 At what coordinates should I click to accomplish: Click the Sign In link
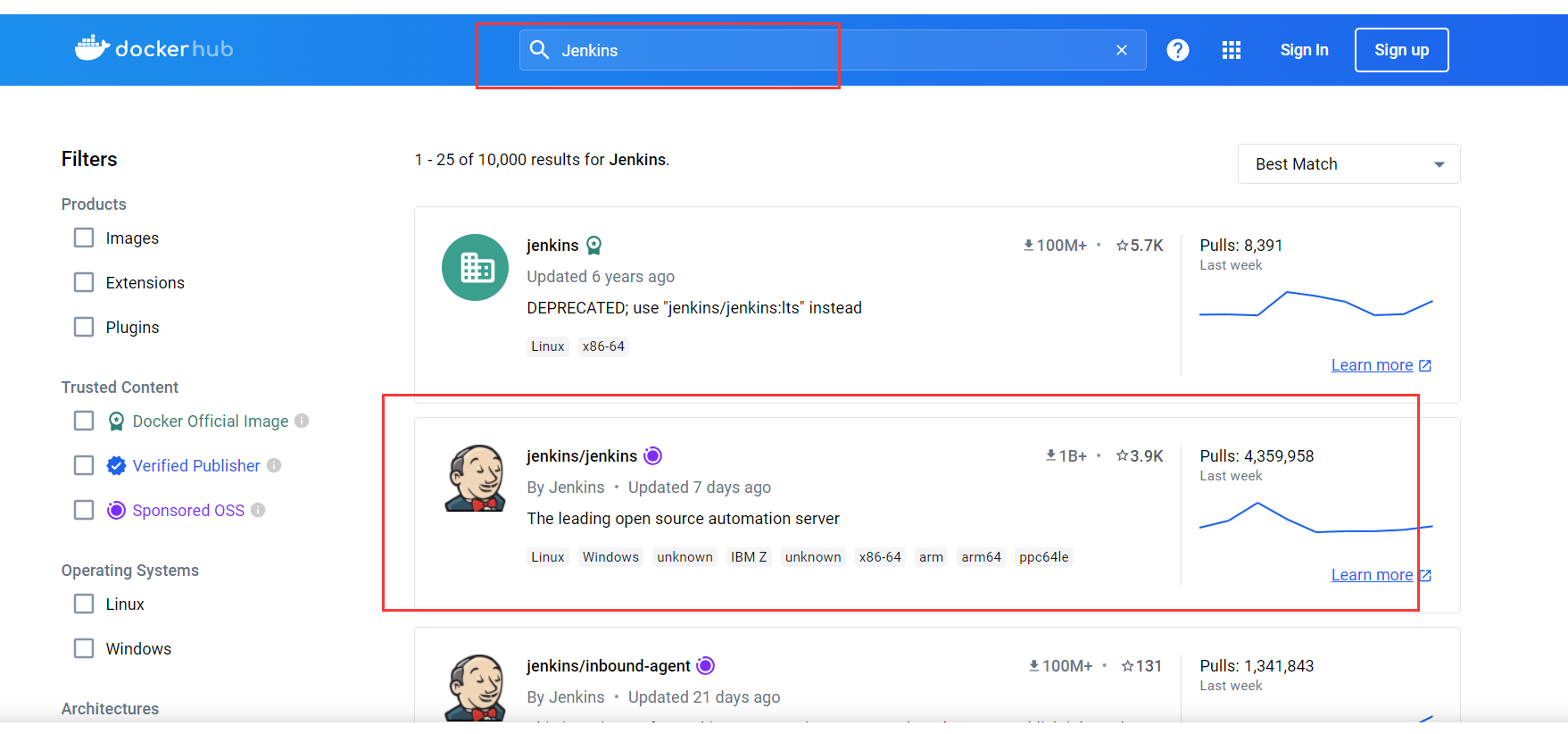coord(1304,50)
